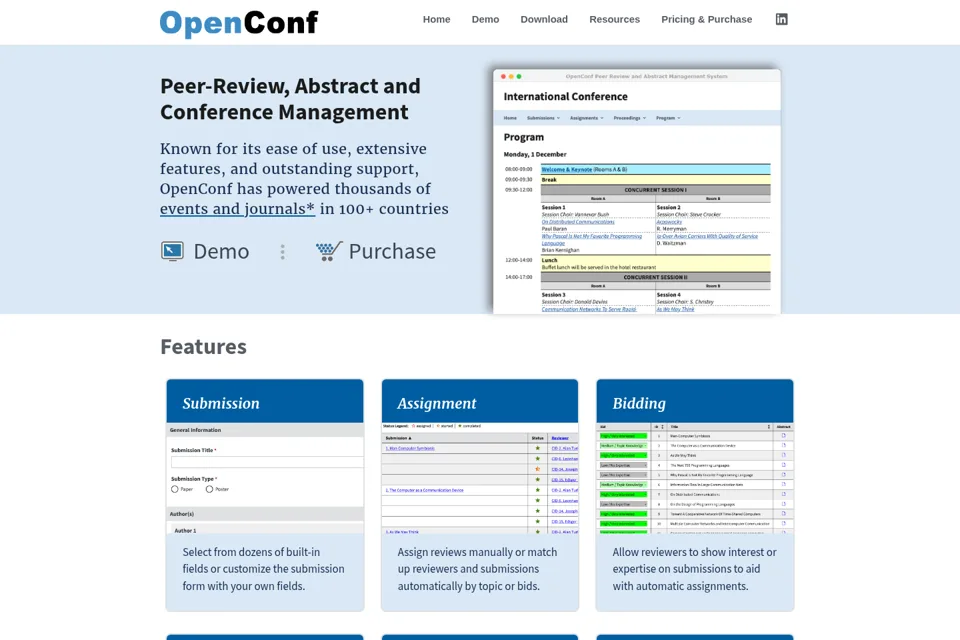Open the Pricing & Purchase menu item
The width and height of the screenshot is (960, 640).
(x=707, y=19)
